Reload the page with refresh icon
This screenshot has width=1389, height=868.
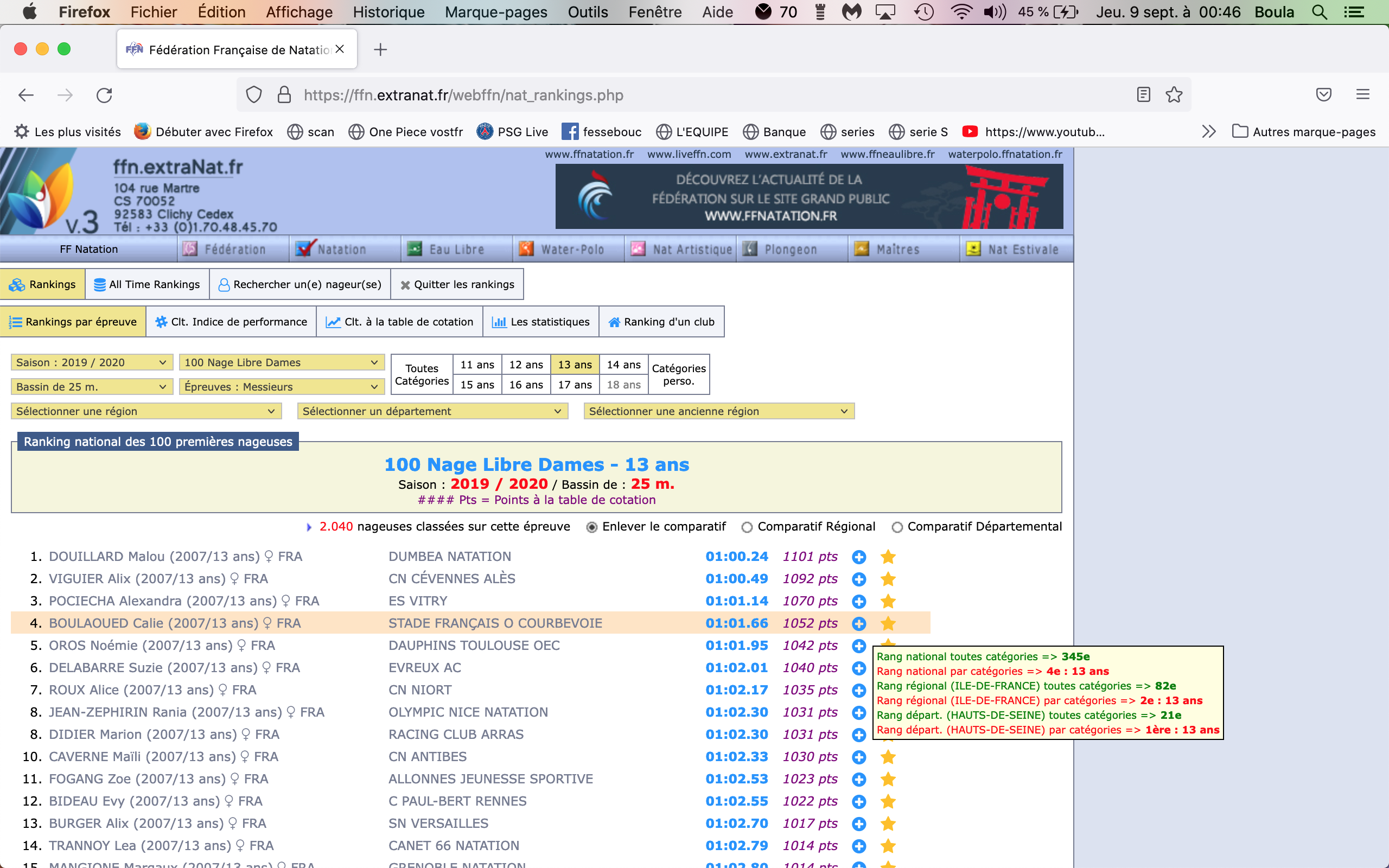(105, 95)
